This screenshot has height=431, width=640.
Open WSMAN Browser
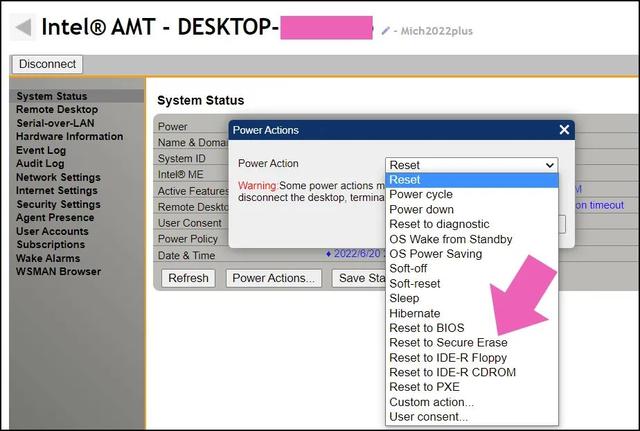pos(58,272)
